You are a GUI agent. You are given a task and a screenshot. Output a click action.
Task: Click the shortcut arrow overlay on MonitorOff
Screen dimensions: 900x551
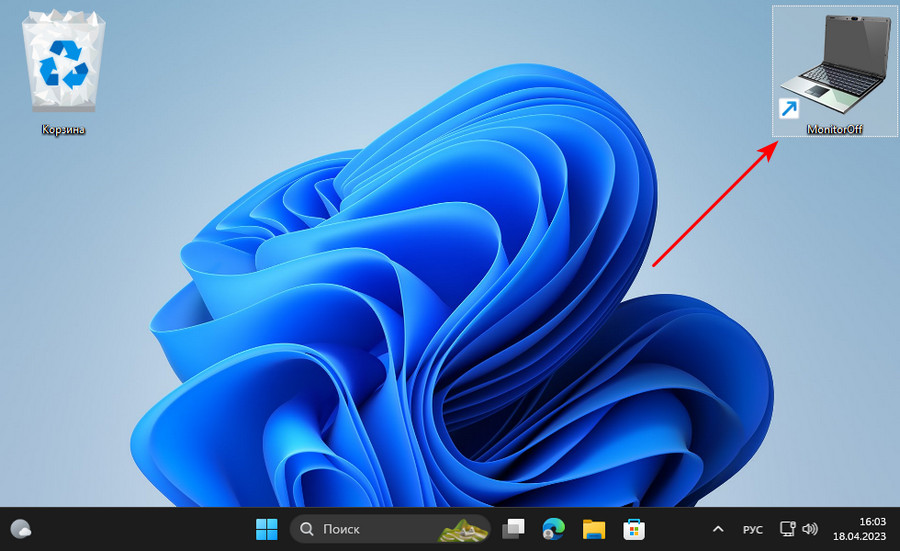tap(788, 108)
